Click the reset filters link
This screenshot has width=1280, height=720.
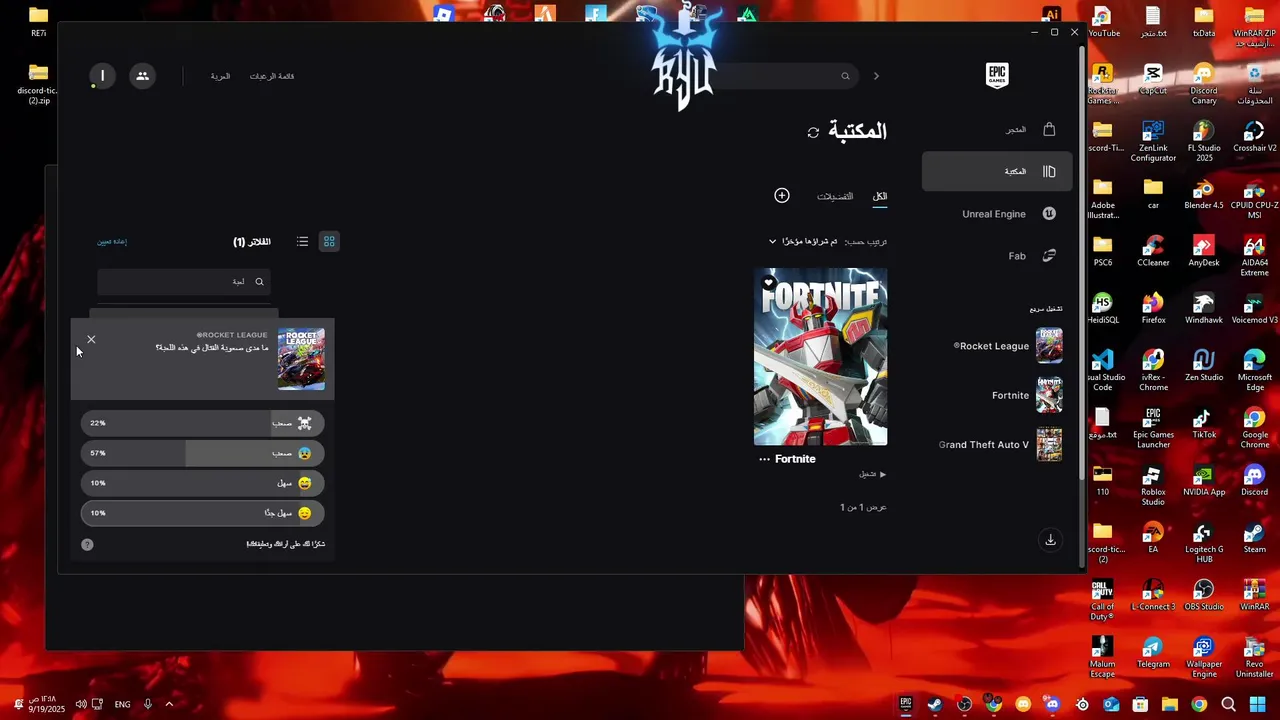112,241
